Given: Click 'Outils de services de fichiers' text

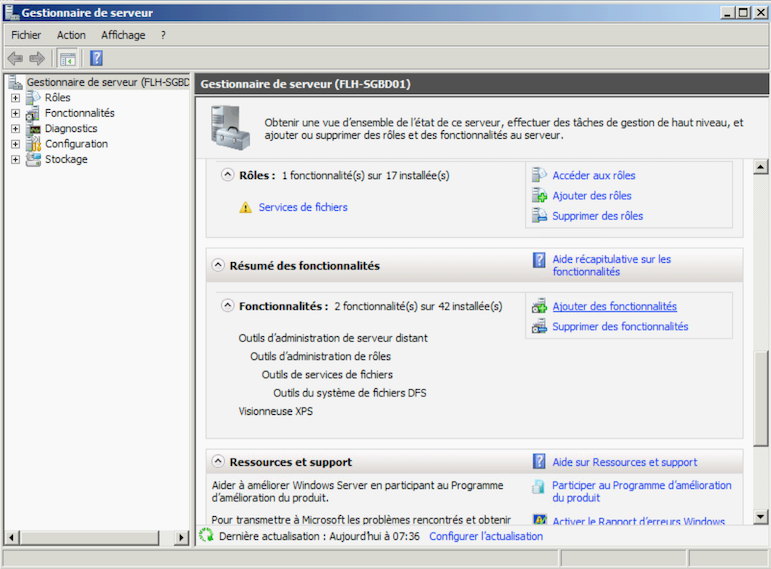Looking at the screenshot, I should (327, 375).
